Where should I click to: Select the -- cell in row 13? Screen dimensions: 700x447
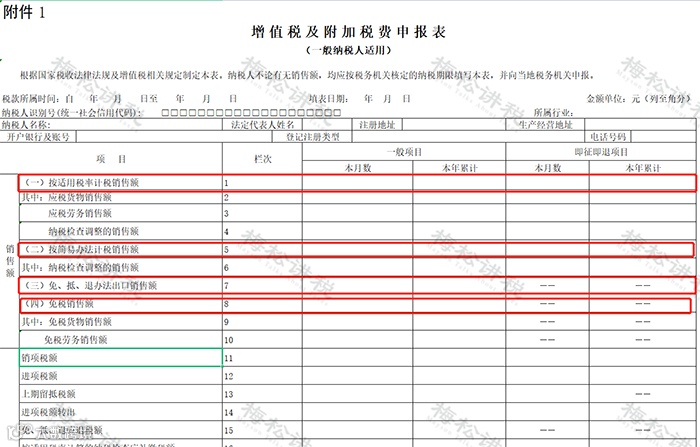pyautogui.click(x=642, y=394)
